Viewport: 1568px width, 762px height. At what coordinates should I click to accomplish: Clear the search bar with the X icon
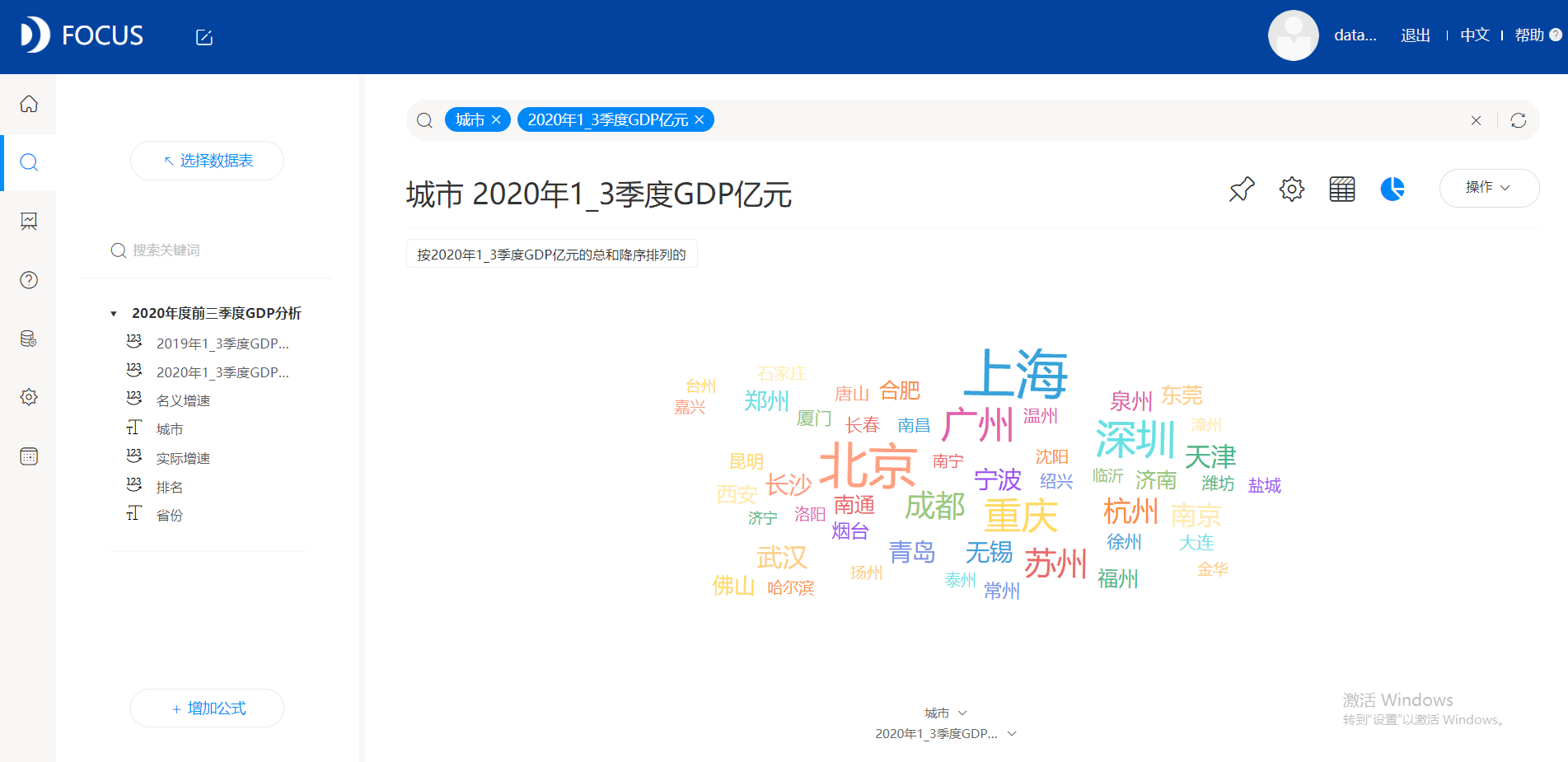(1476, 120)
